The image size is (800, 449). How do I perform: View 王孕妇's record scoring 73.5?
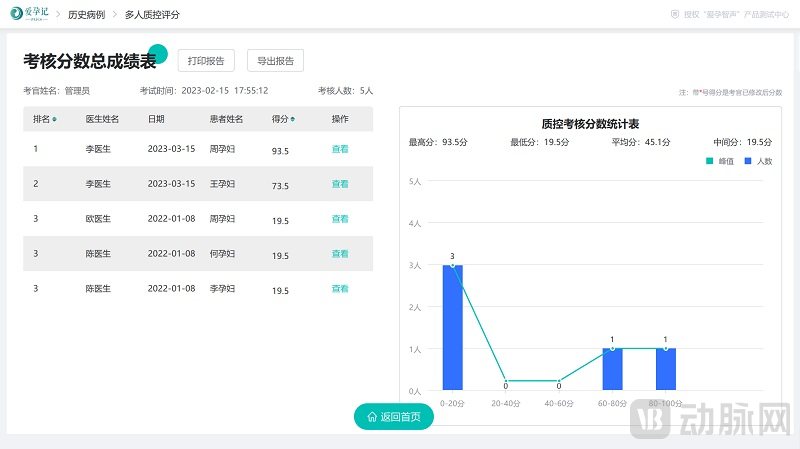340,184
